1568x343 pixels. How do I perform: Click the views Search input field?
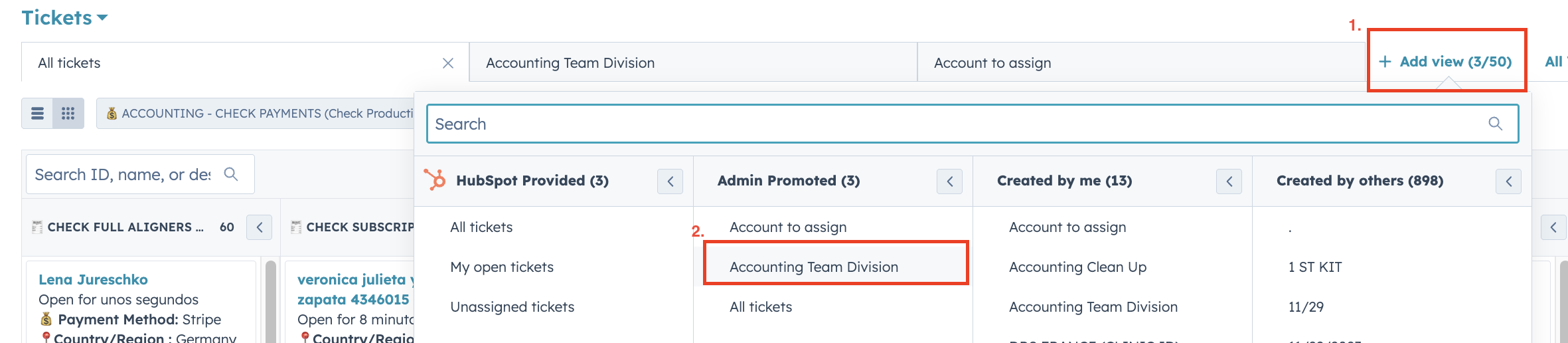[956, 124]
